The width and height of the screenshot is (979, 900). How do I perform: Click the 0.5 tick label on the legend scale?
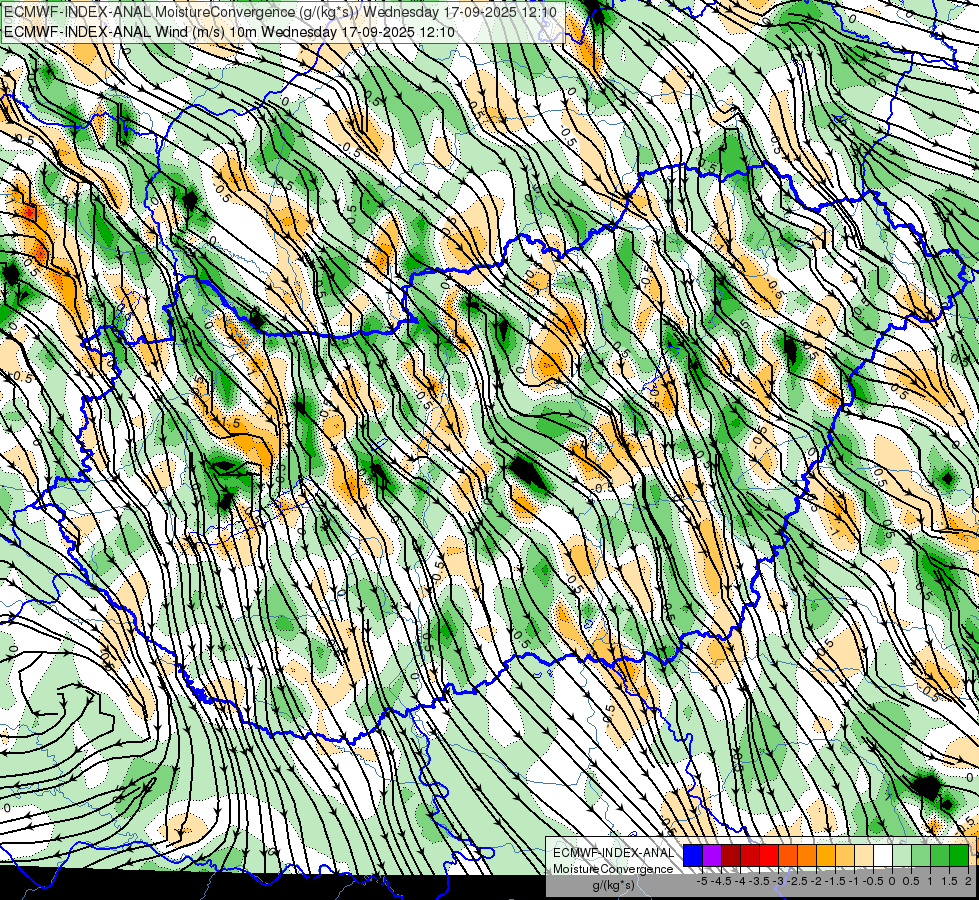point(911,881)
